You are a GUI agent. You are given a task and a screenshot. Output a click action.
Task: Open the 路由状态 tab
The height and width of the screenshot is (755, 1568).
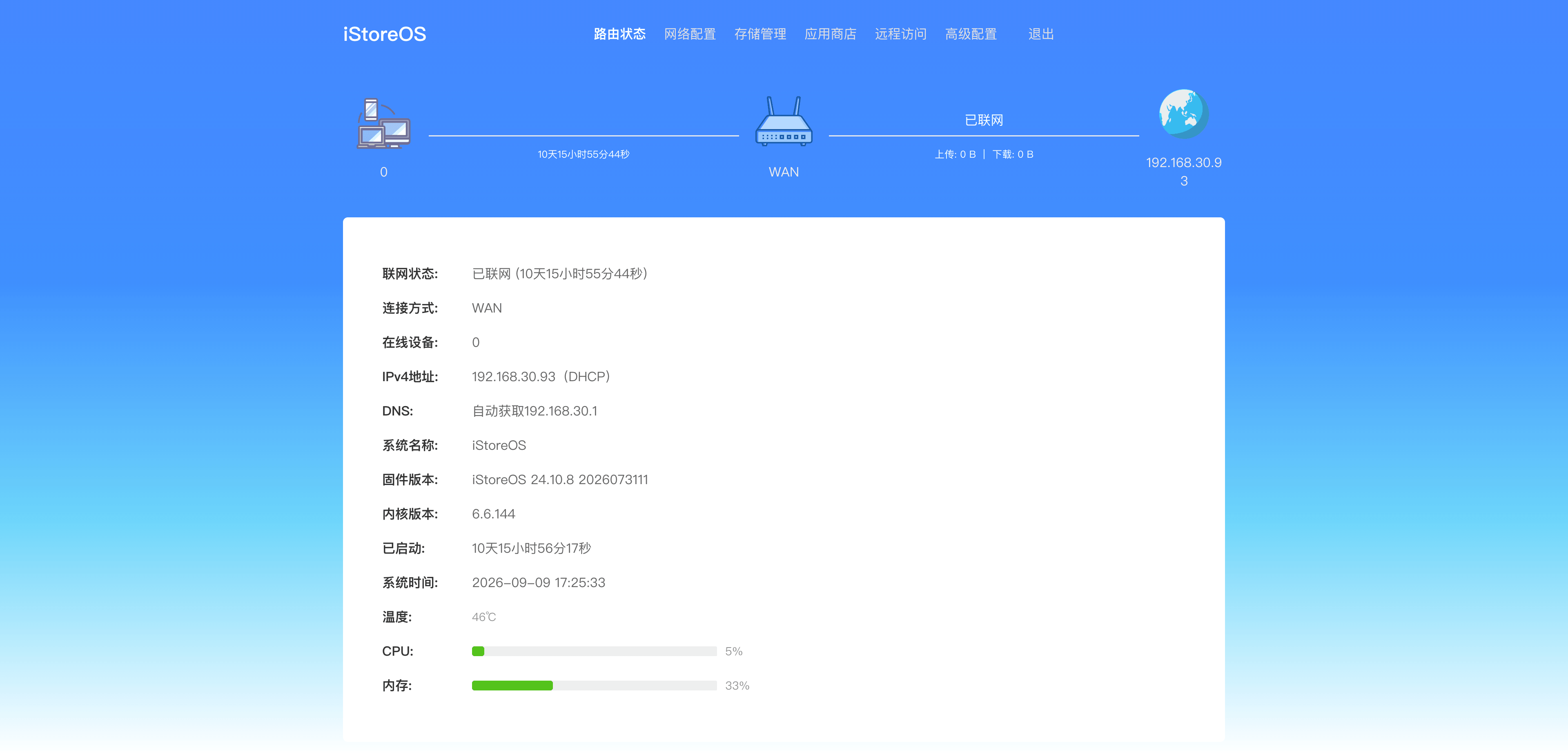tap(620, 34)
